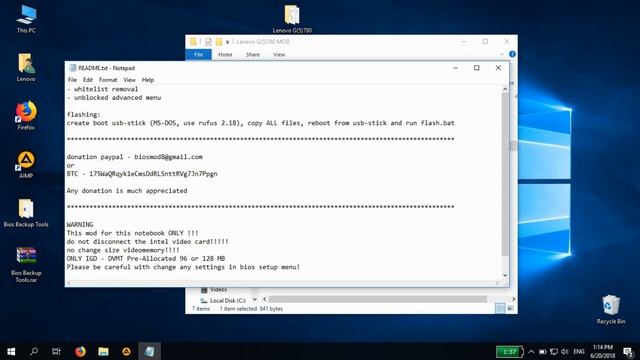
Task: Show hidden system tray icons
Action: click(531, 351)
